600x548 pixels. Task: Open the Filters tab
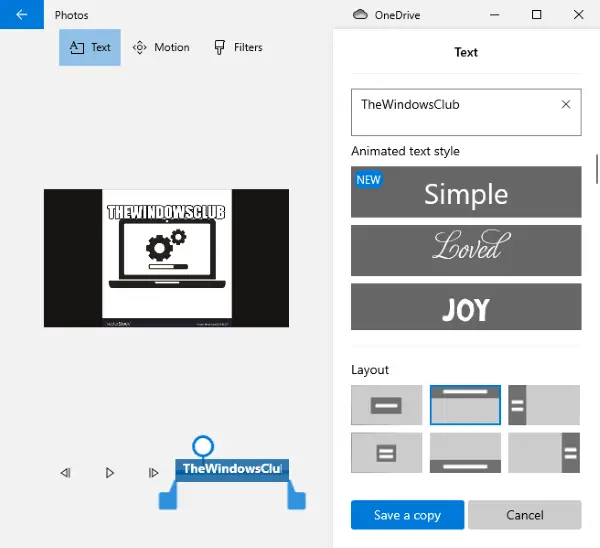point(238,47)
